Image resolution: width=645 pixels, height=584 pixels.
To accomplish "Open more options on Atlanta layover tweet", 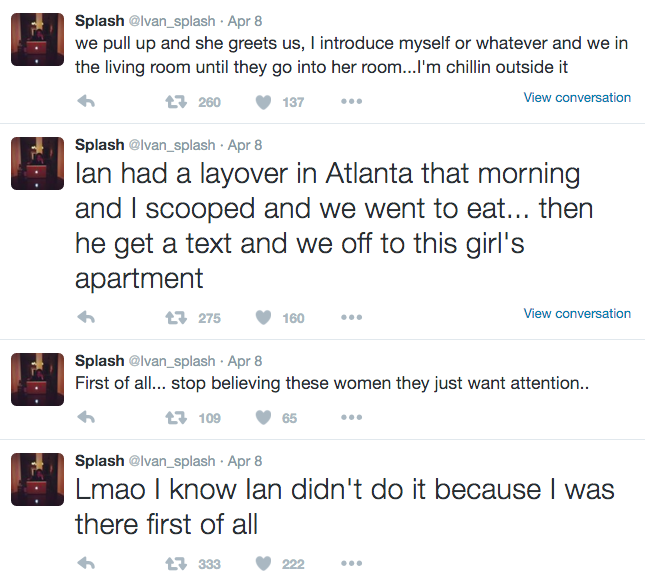I will click(x=351, y=317).
